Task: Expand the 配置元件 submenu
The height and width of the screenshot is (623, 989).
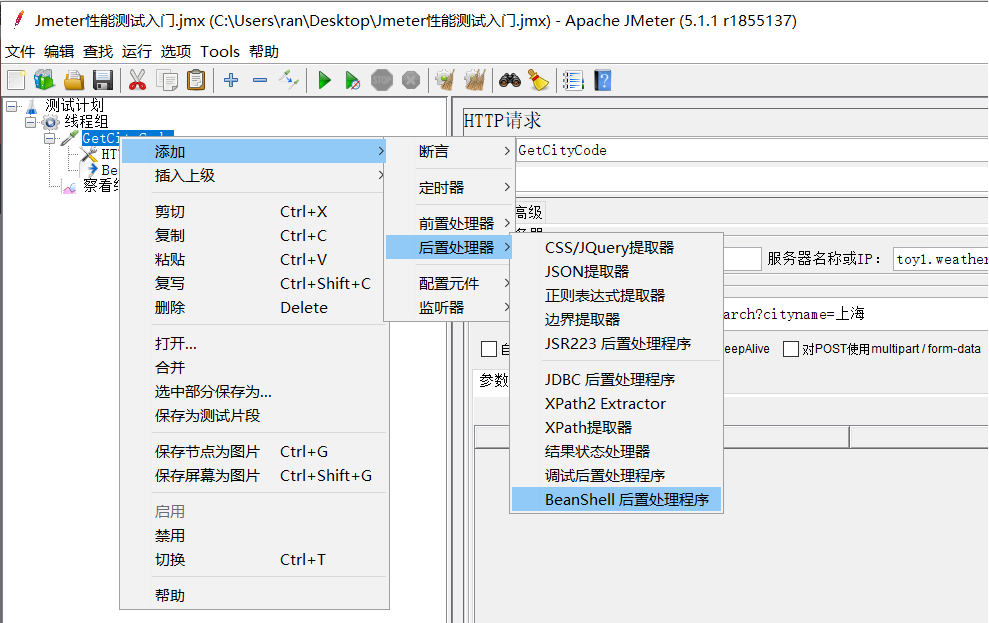Action: 450,284
